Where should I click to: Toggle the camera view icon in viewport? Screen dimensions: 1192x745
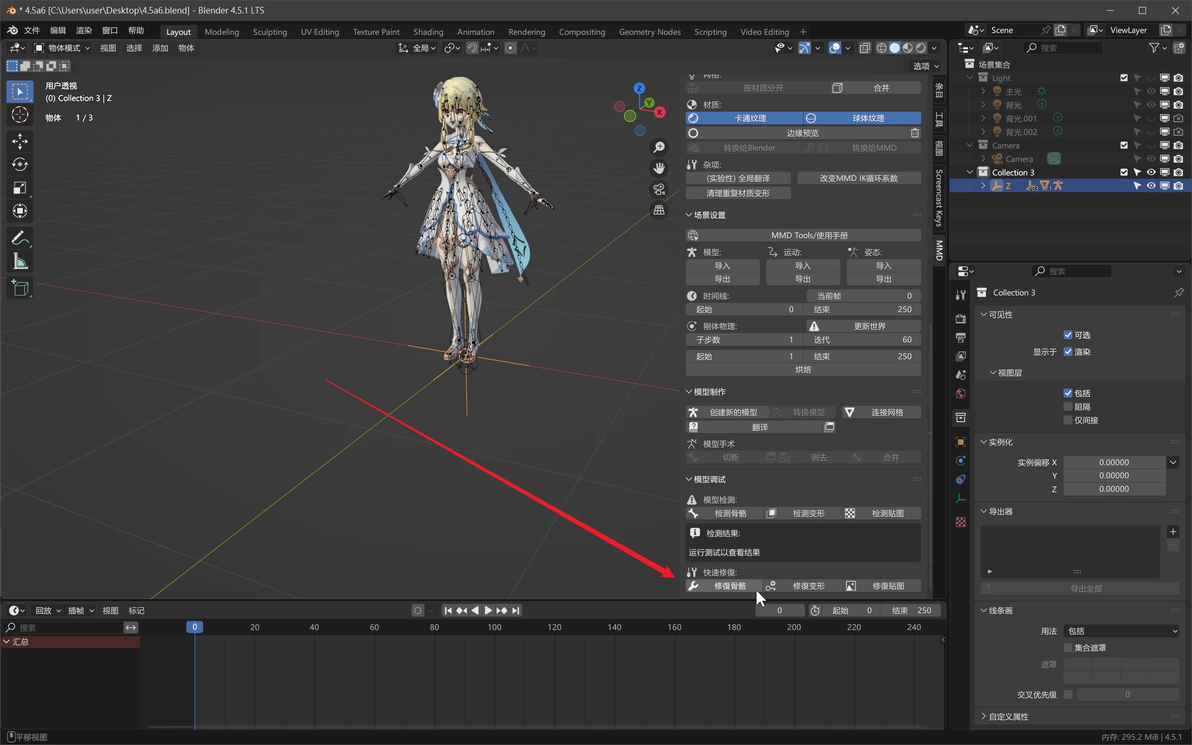coord(659,189)
